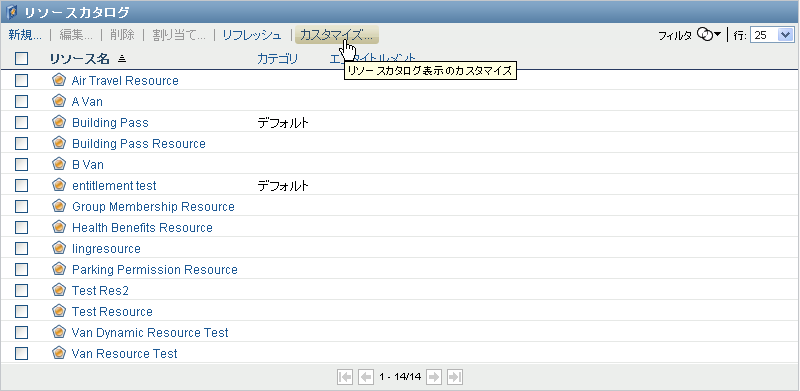Viewport: 800px width, 391px height.
Task: Sort by the リソース名 column header
Action: pos(80,59)
